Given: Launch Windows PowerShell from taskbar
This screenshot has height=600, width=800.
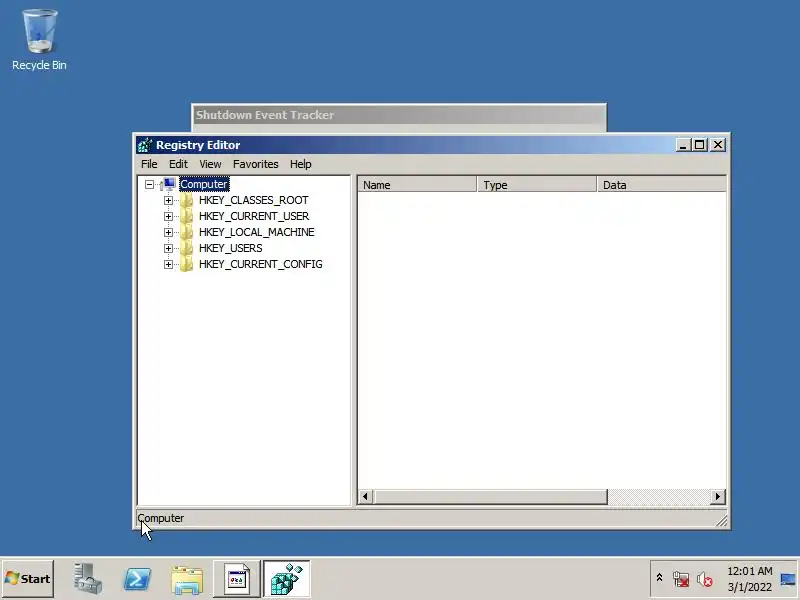Looking at the screenshot, I should (137, 579).
